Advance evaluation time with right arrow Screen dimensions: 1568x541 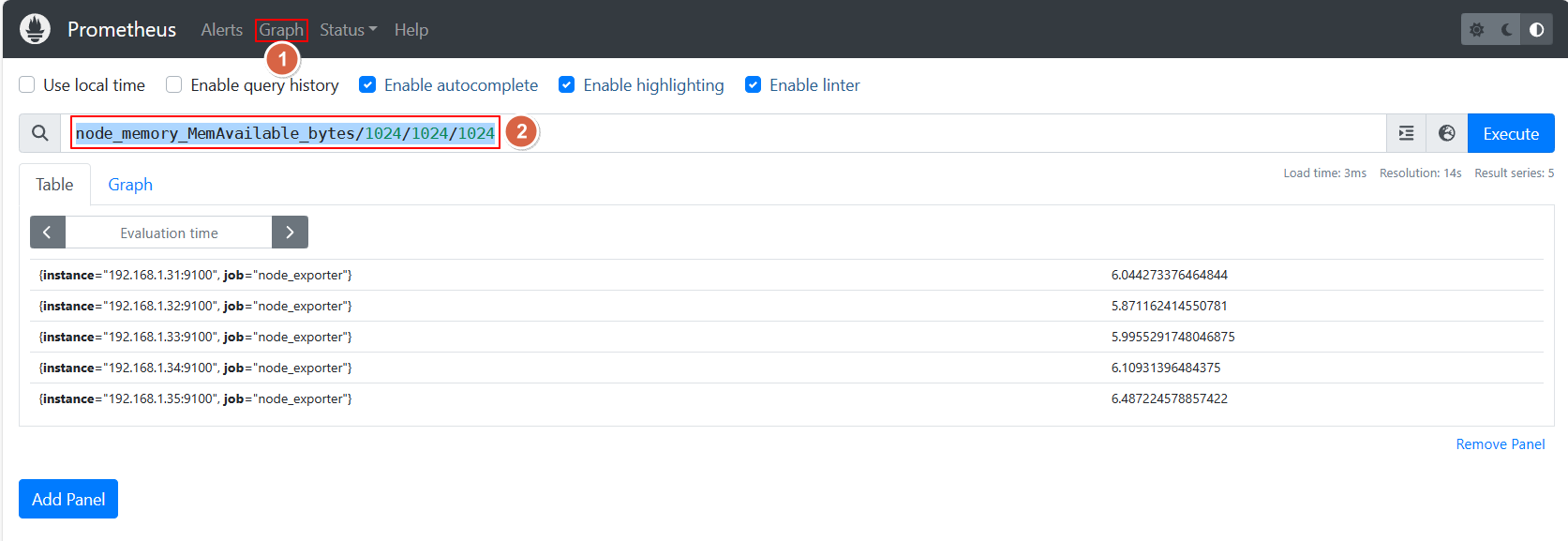coord(290,233)
